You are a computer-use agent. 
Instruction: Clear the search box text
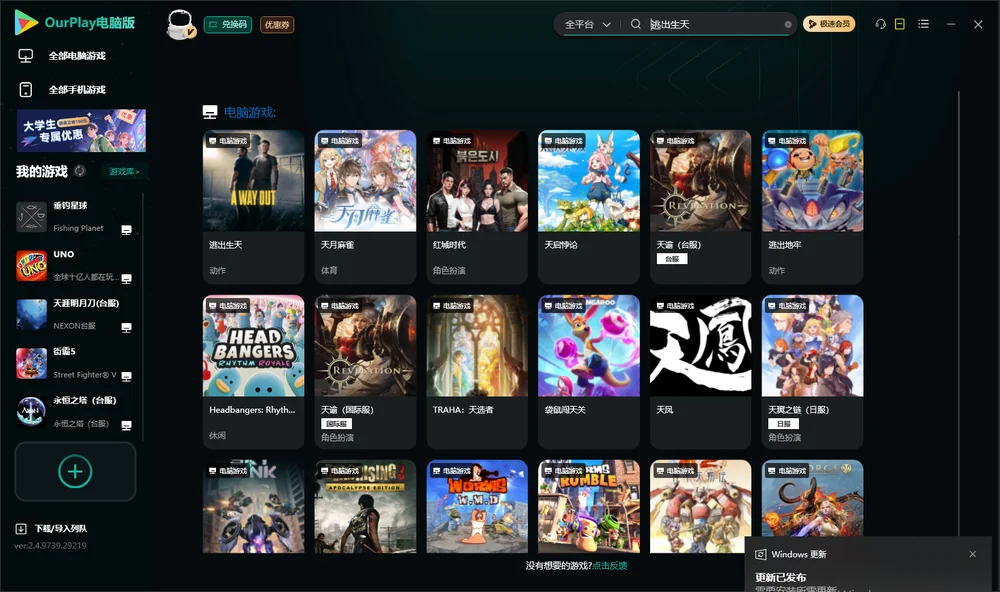(788, 24)
